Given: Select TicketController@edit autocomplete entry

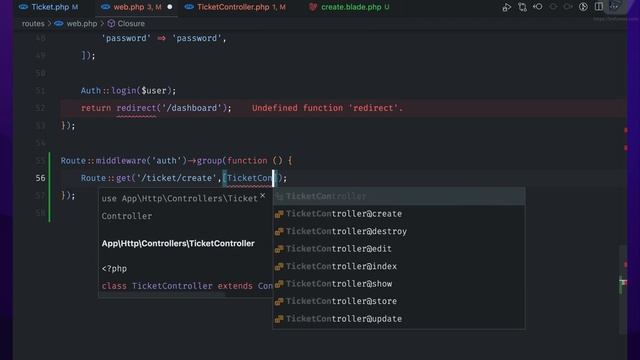Looking at the screenshot, I should [x=399, y=249].
